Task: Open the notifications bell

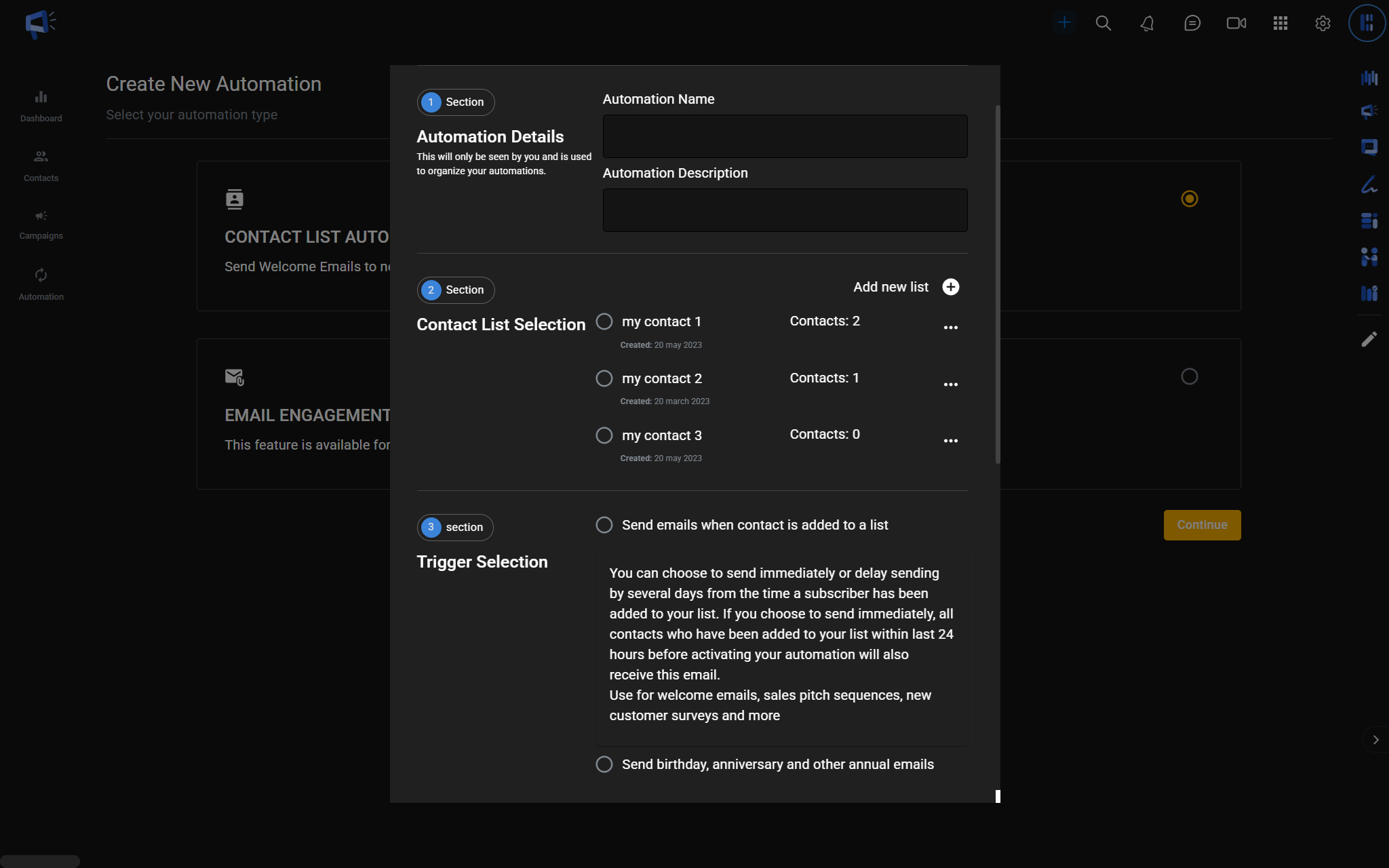Action: click(x=1147, y=23)
